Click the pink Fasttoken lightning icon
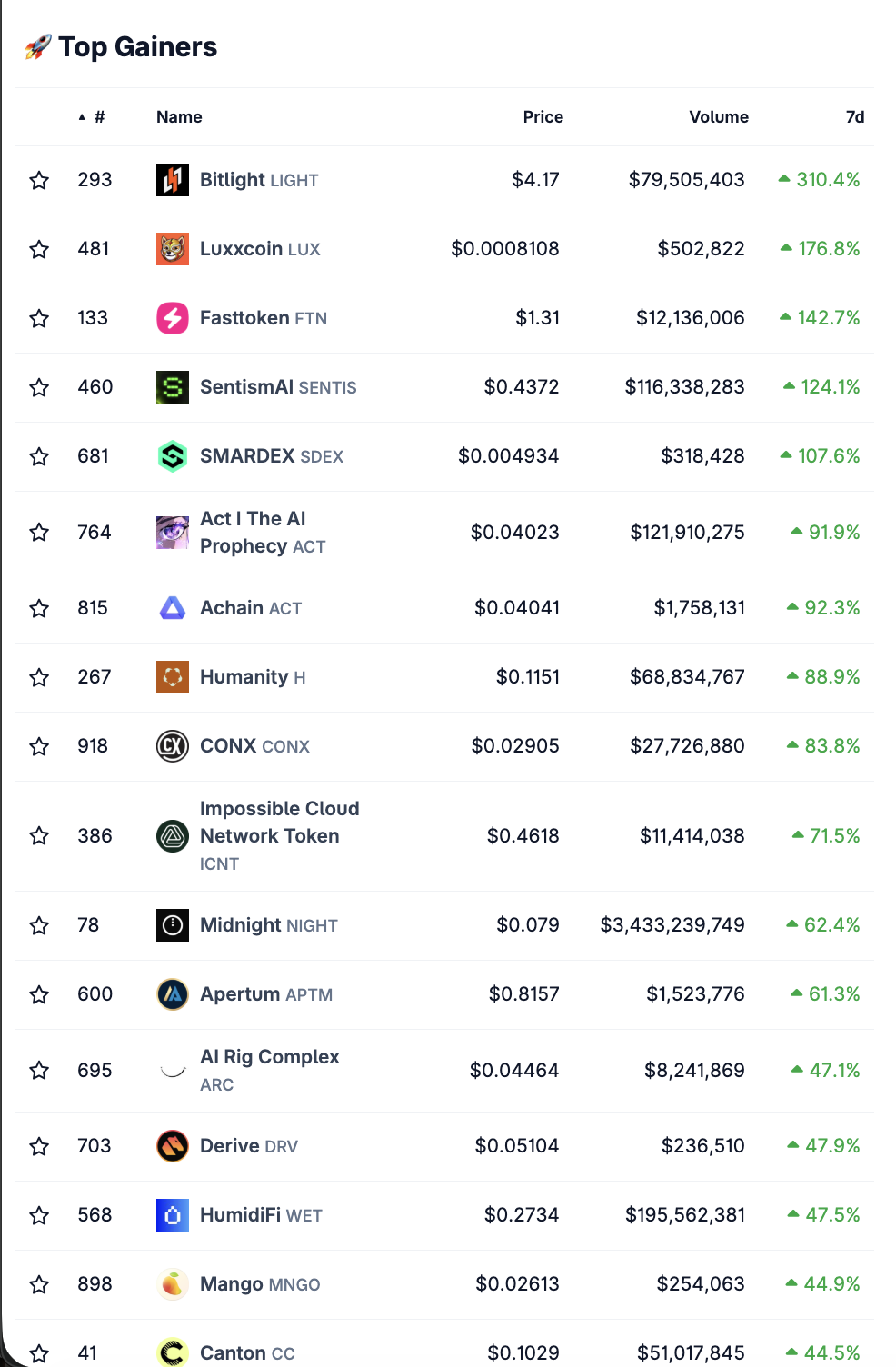 pyautogui.click(x=172, y=318)
